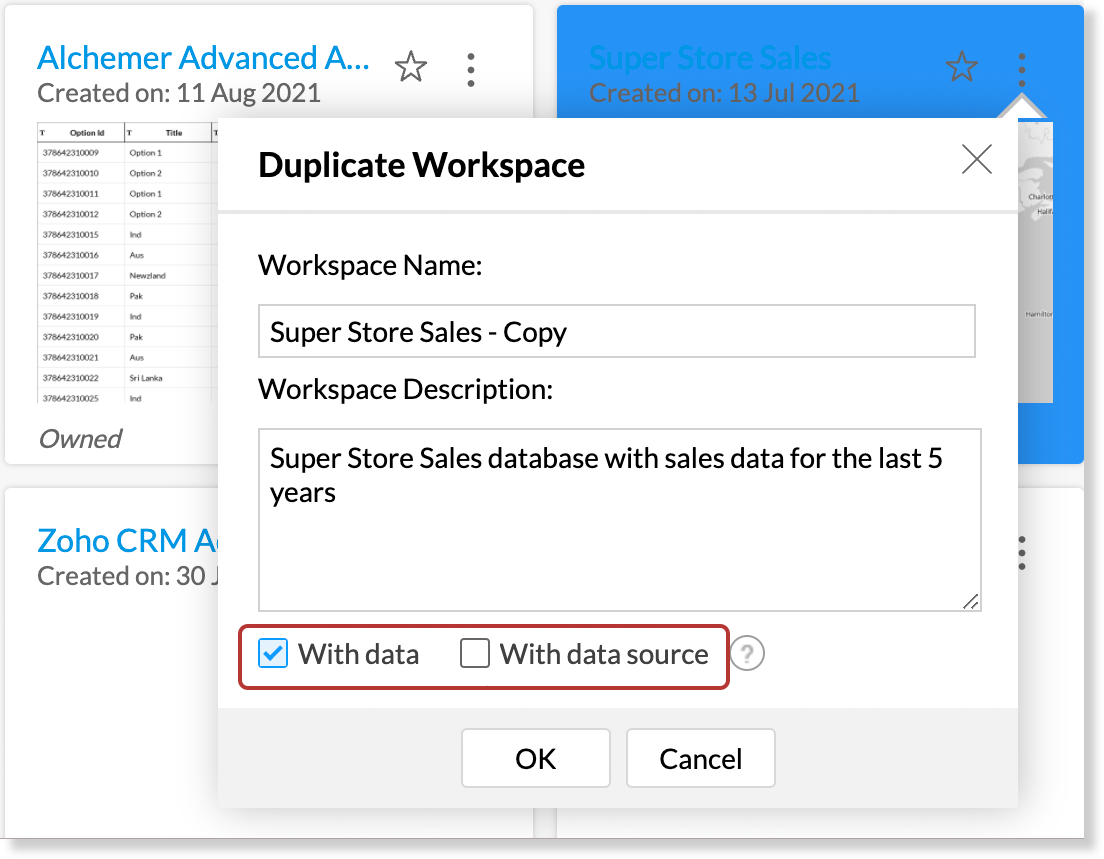Open the Super Store Sales workspace title
This screenshot has width=1104, height=859.
point(710,58)
